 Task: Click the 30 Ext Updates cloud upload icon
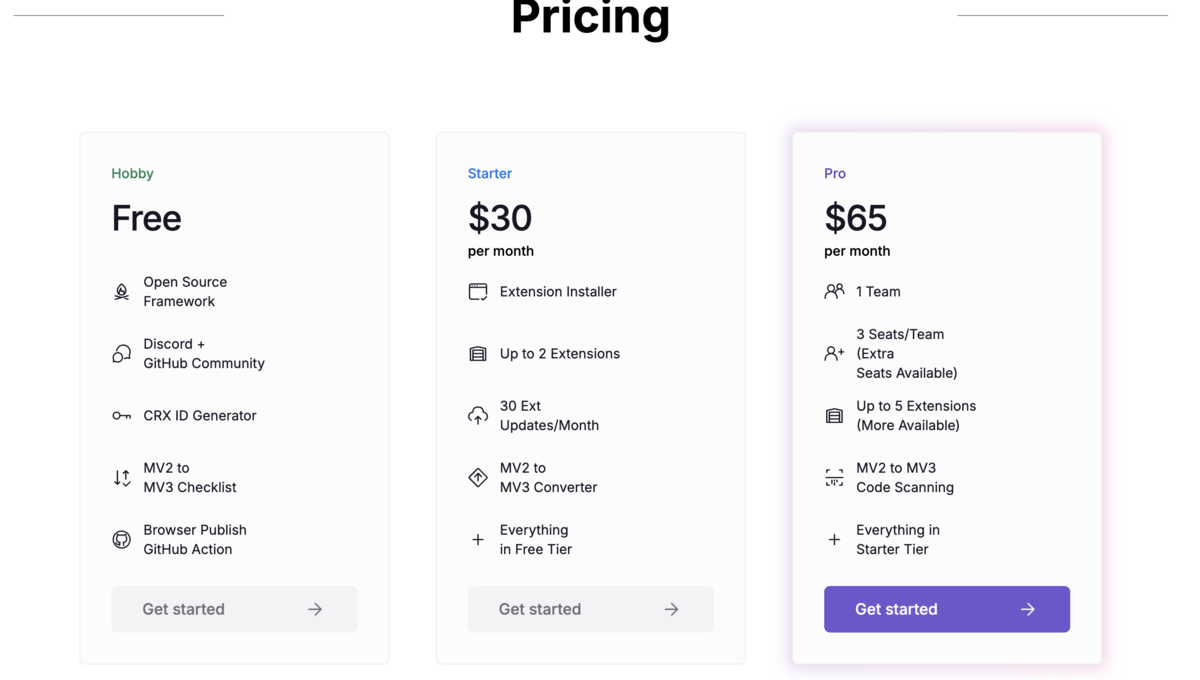click(x=478, y=416)
